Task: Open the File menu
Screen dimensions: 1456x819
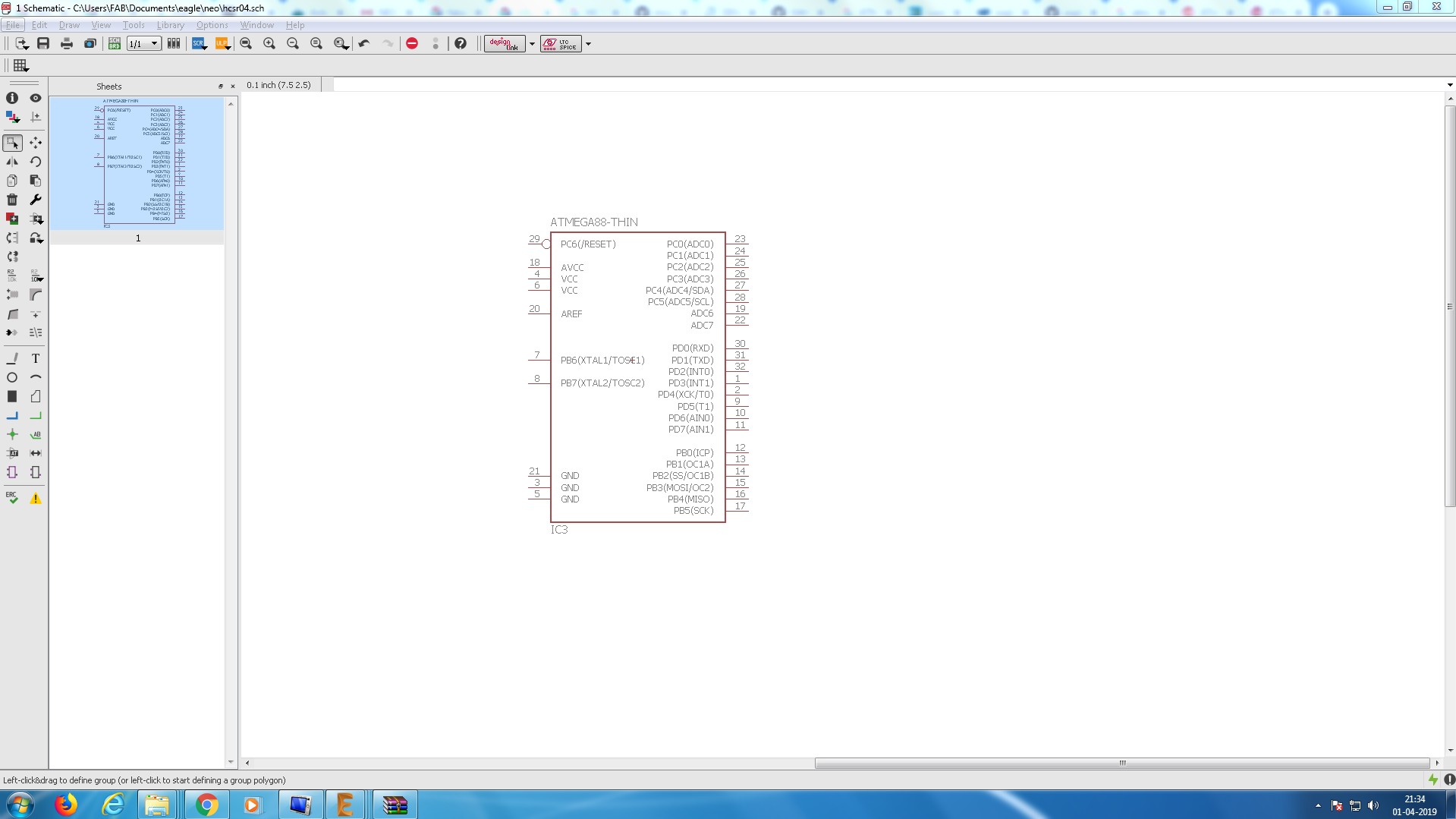Action: [13, 25]
